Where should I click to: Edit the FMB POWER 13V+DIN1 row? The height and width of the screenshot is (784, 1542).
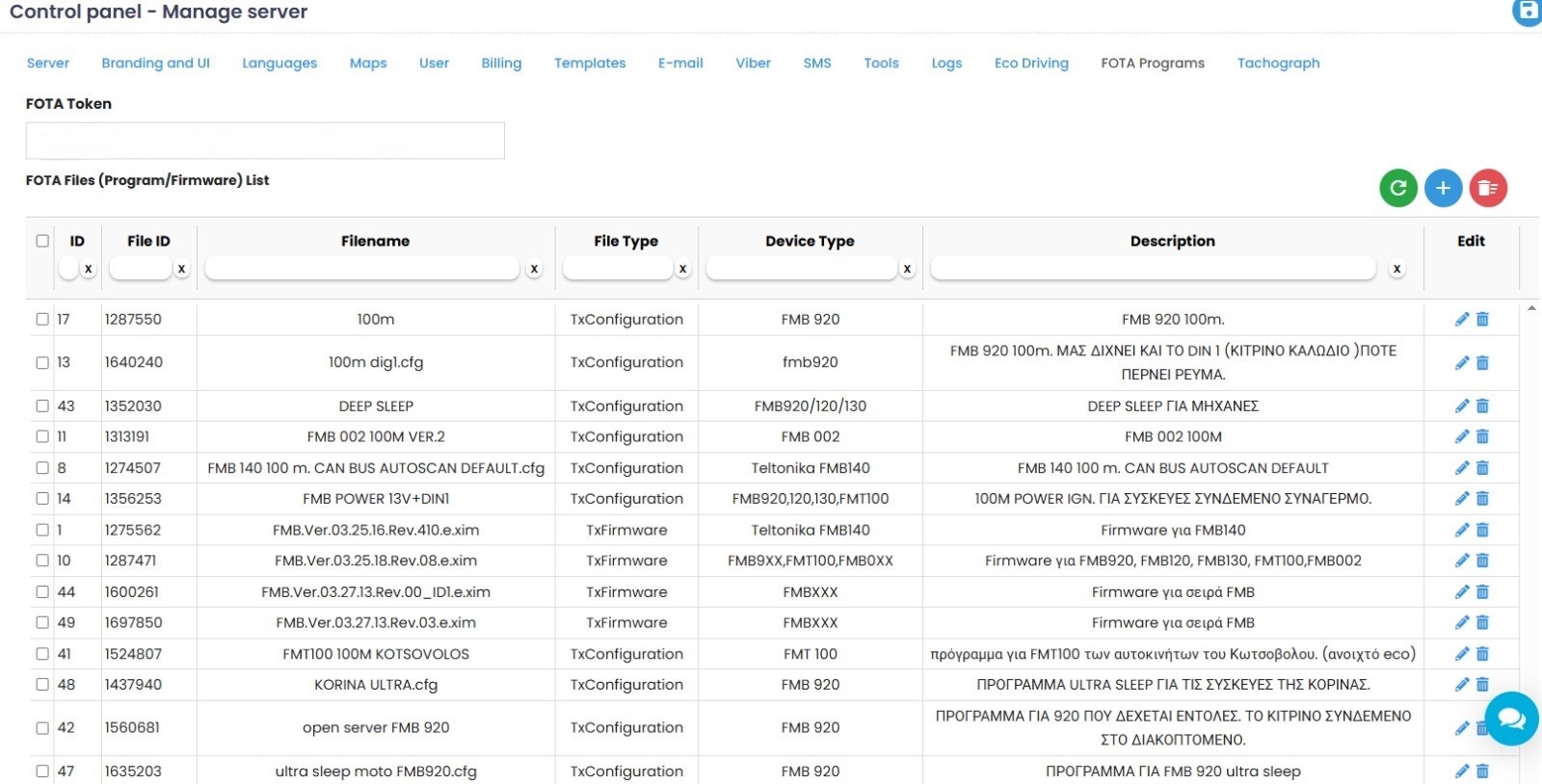pos(1462,499)
